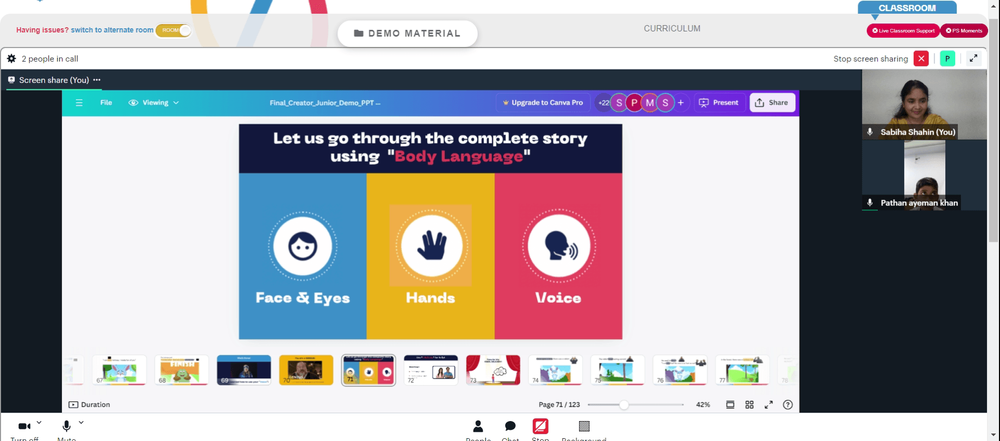Click the microphone Mute icon
Viewport: 1000px width, 441px height.
66,426
